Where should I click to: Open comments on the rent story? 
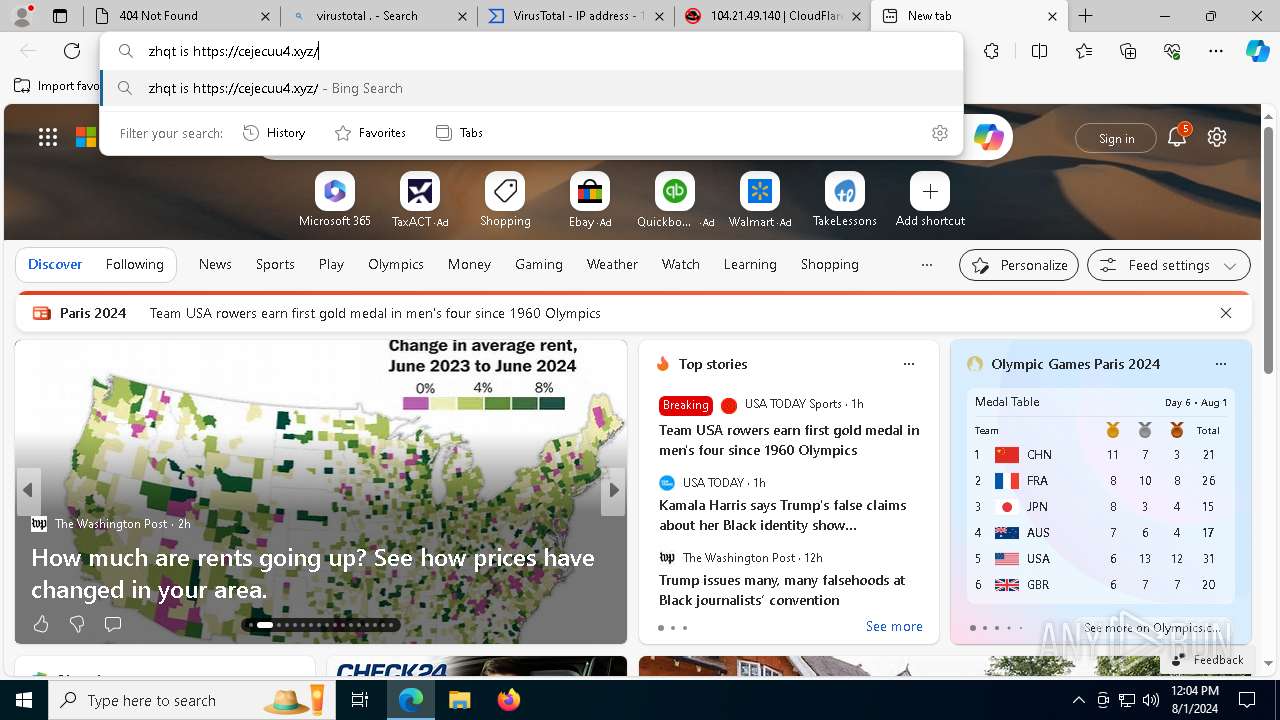pyautogui.click(x=113, y=624)
